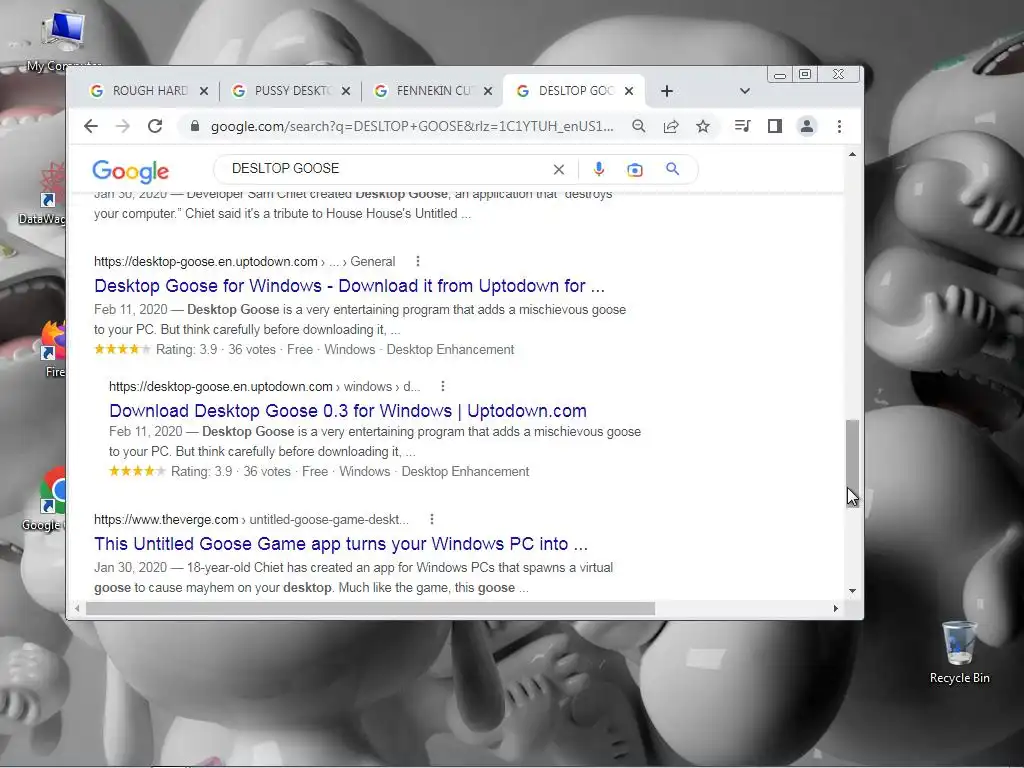Open options for Uptodown General result
Image resolution: width=1024 pixels, height=768 pixels.
(x=418, y=261)
